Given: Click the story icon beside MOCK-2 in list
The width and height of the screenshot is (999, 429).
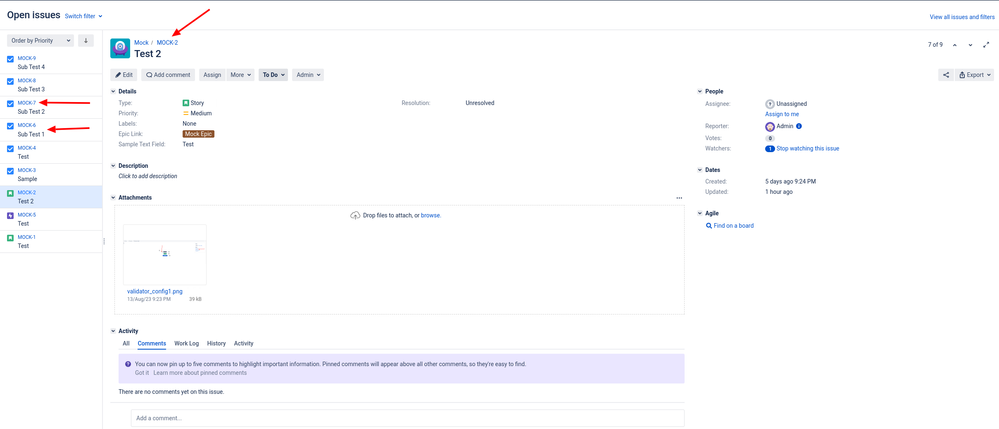Looking at the screenshot, I should click(10, 193).
